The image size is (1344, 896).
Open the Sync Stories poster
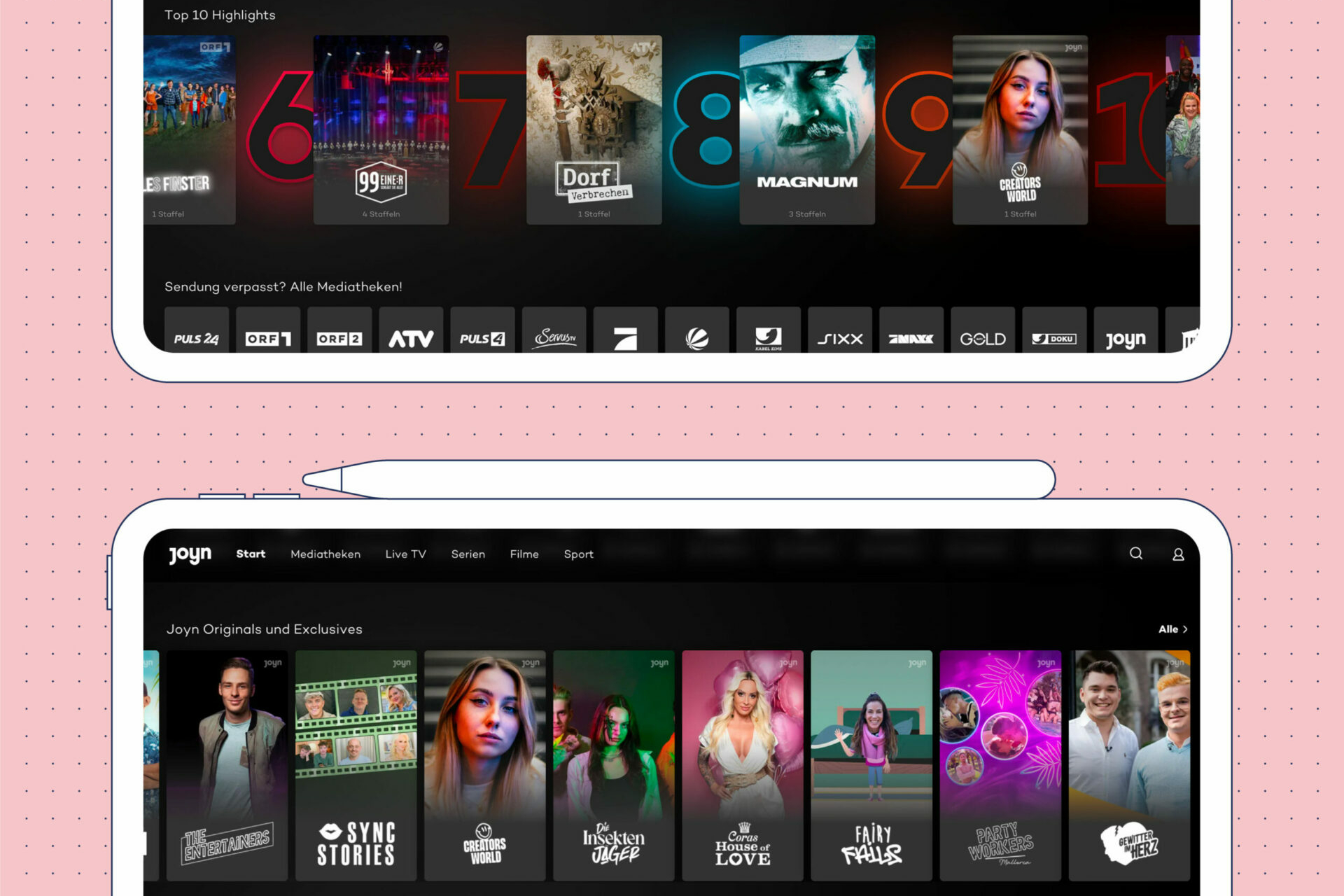356,765
